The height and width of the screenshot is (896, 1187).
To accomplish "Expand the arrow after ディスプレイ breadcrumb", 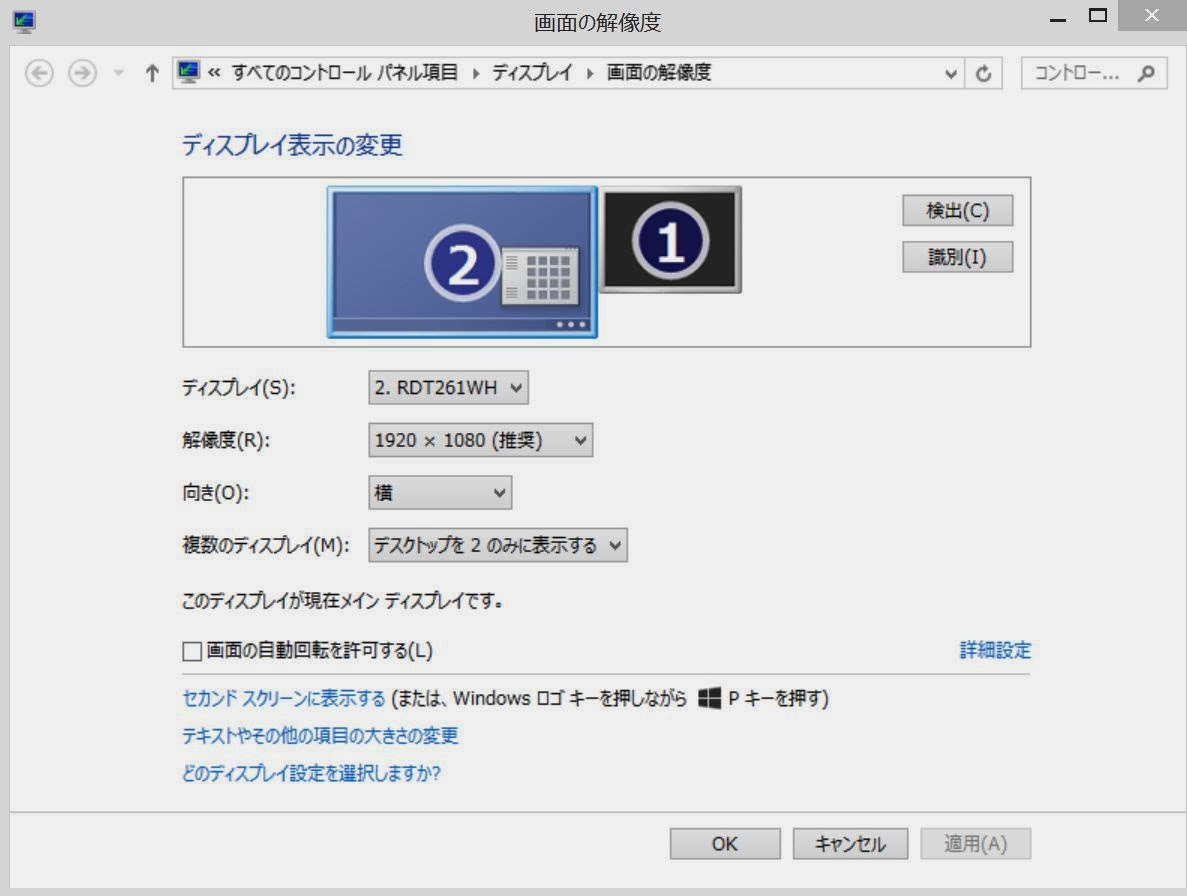I will [590, 73].
